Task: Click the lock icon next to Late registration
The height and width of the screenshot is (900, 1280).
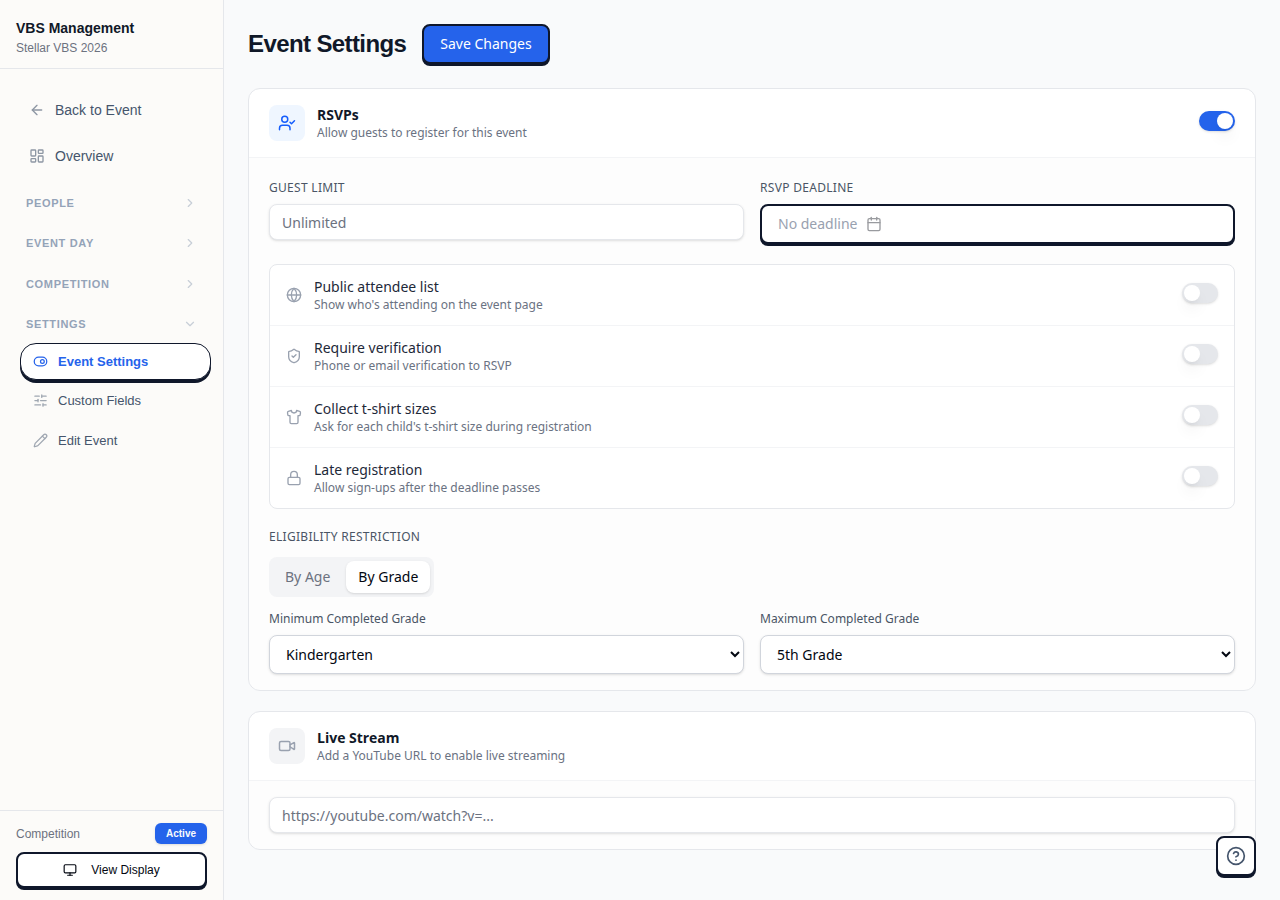Action: [294, 478]
